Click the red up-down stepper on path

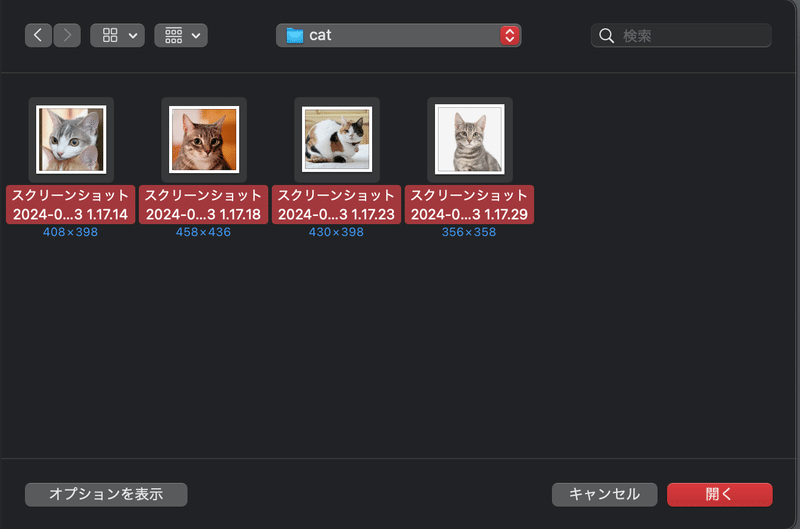[x=510, y=35]
